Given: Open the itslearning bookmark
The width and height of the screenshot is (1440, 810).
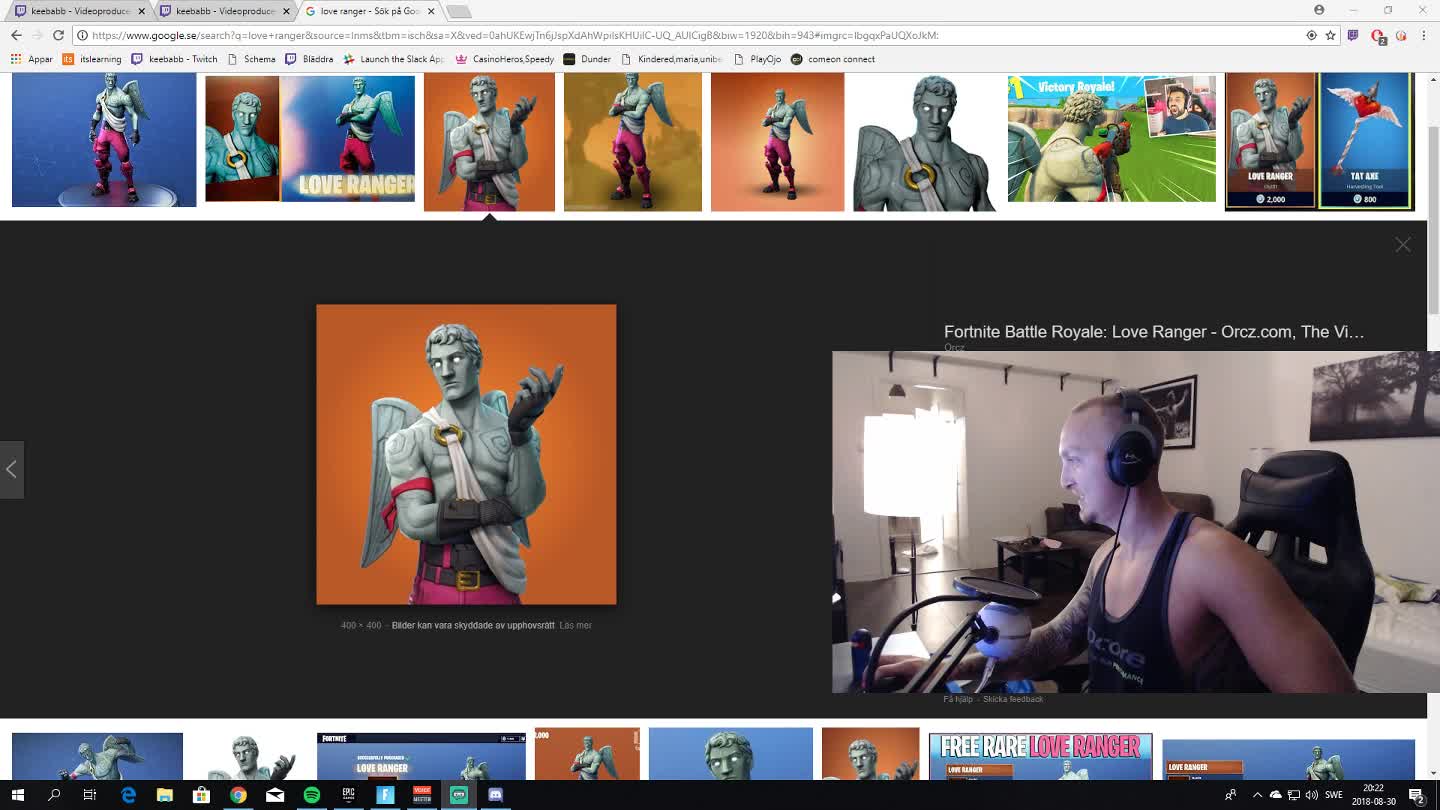Looking at the screenshot, I should pyautogui.click(x=92, y=59).
